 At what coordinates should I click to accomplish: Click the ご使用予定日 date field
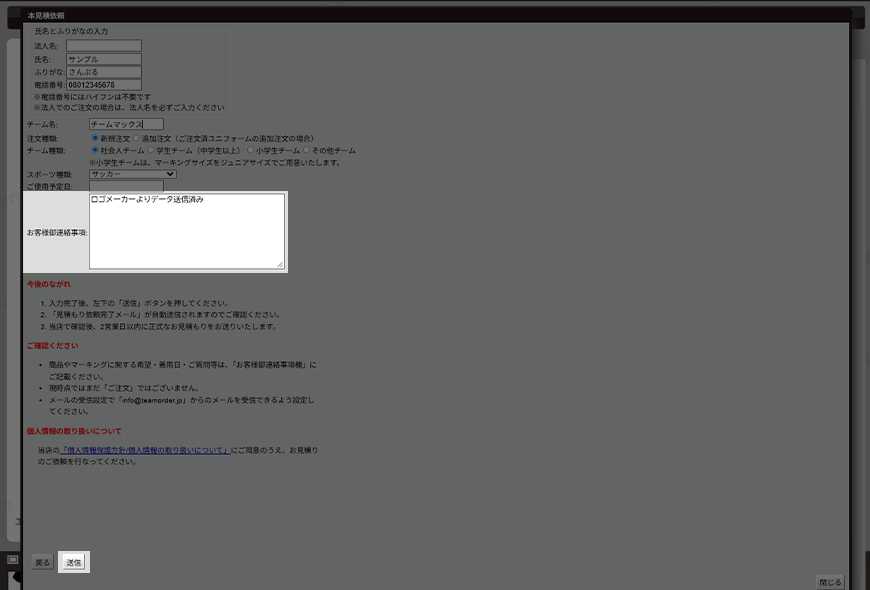(x=127, y=186)
